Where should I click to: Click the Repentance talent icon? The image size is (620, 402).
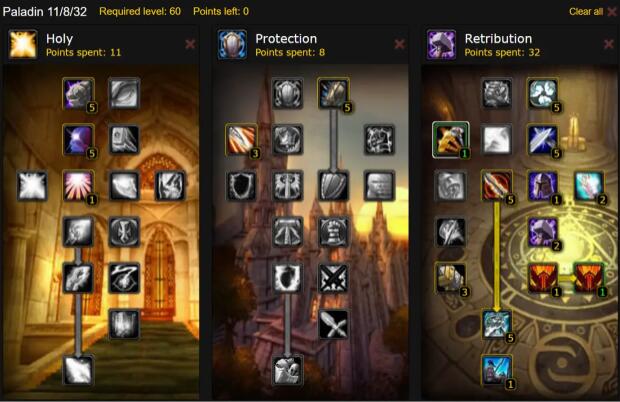point(497,370)
